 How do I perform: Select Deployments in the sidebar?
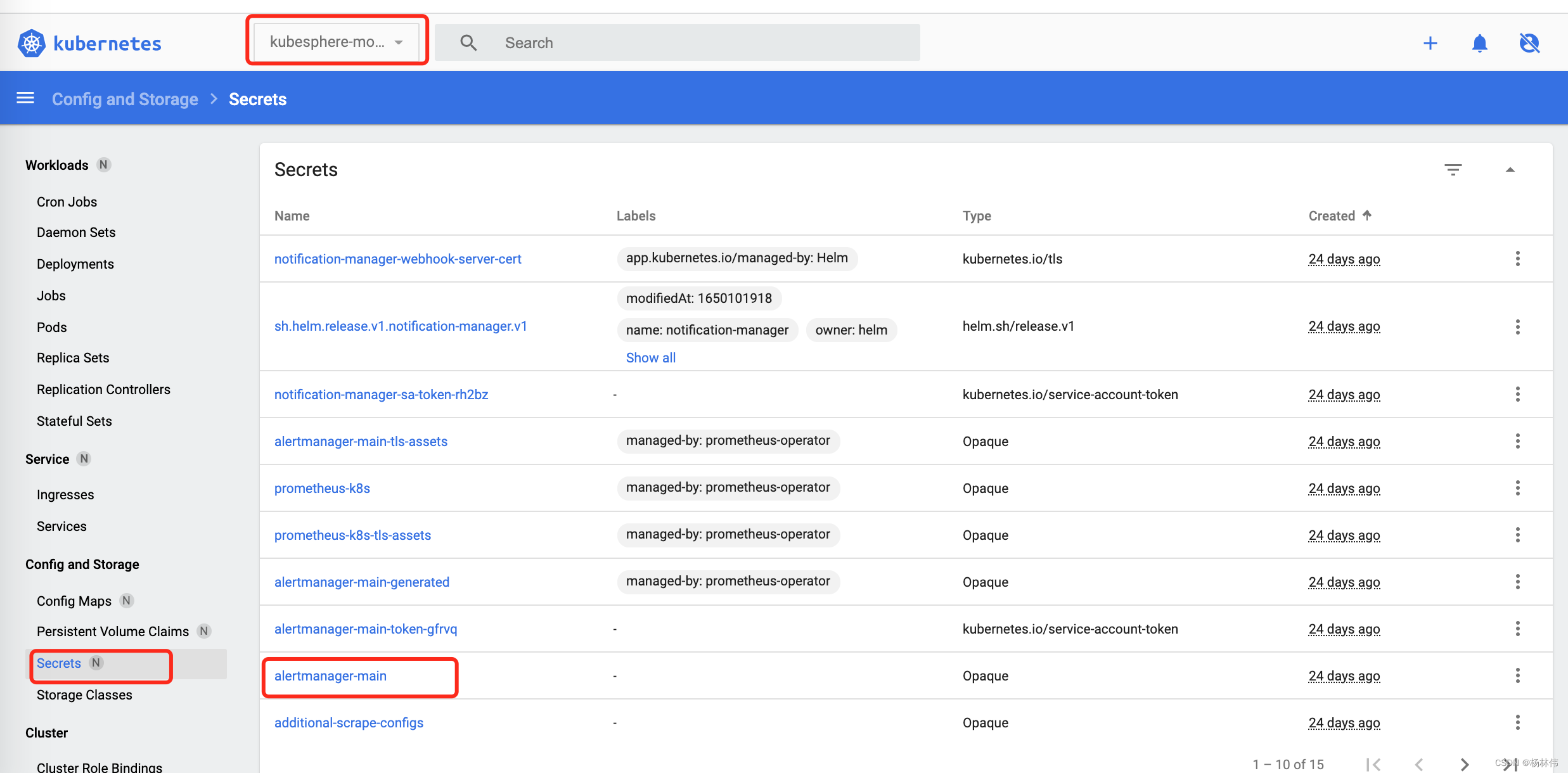tap(75, 264)
